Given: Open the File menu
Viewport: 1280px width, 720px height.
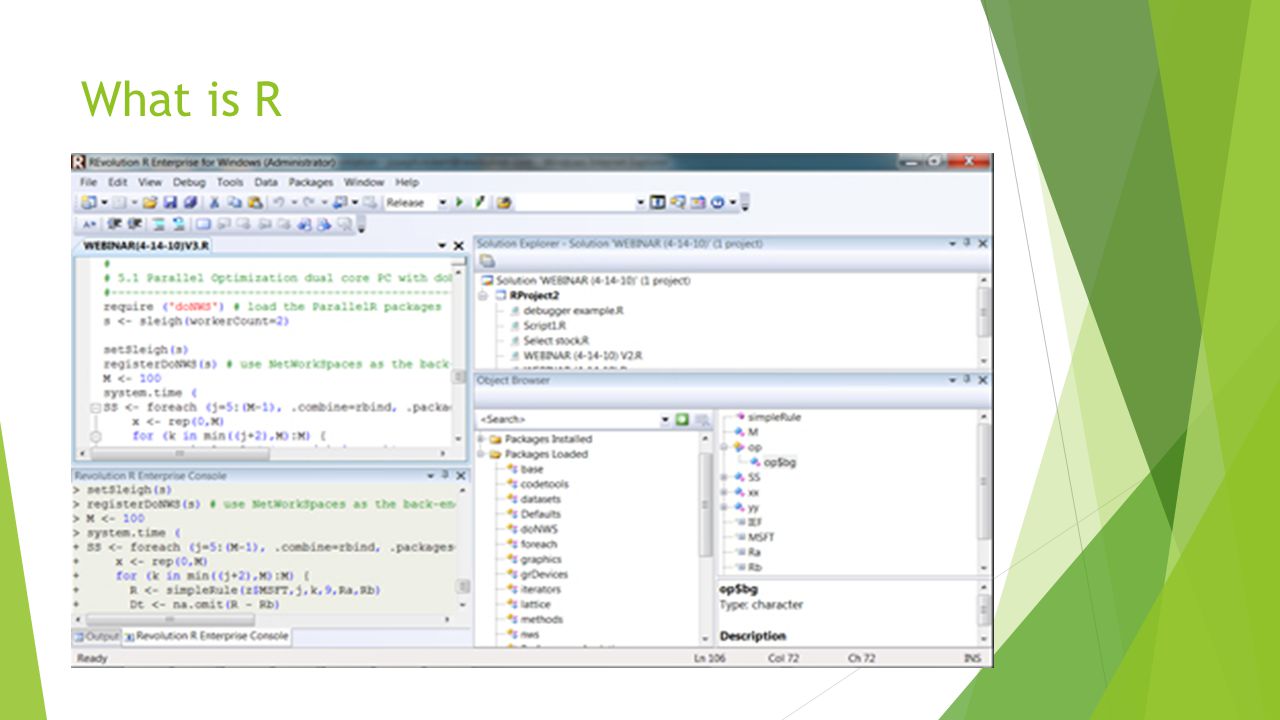Looking at the screenshot, I should (x=88, y=182).
